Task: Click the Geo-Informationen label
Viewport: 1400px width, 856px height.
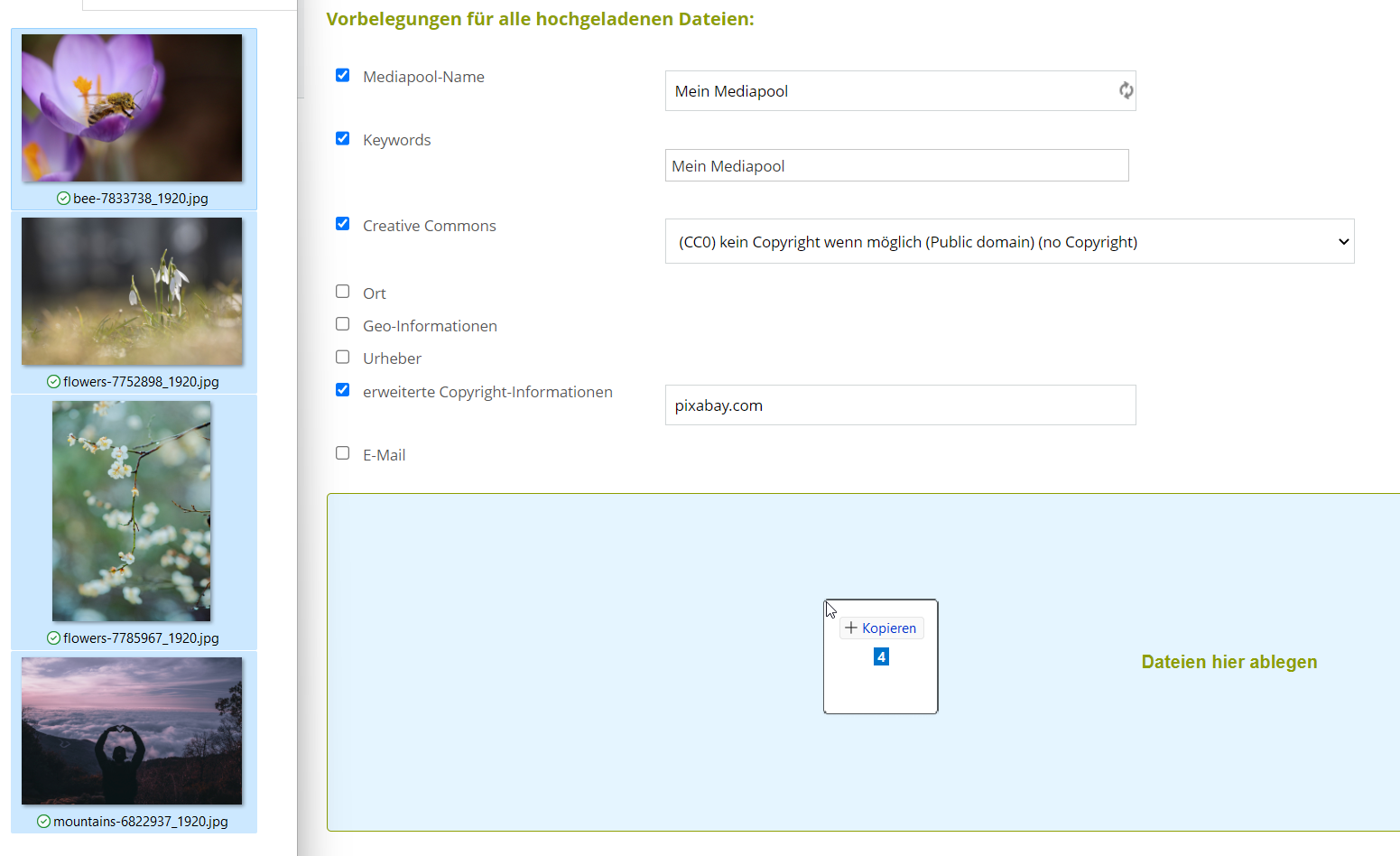Action: [430, 326]
